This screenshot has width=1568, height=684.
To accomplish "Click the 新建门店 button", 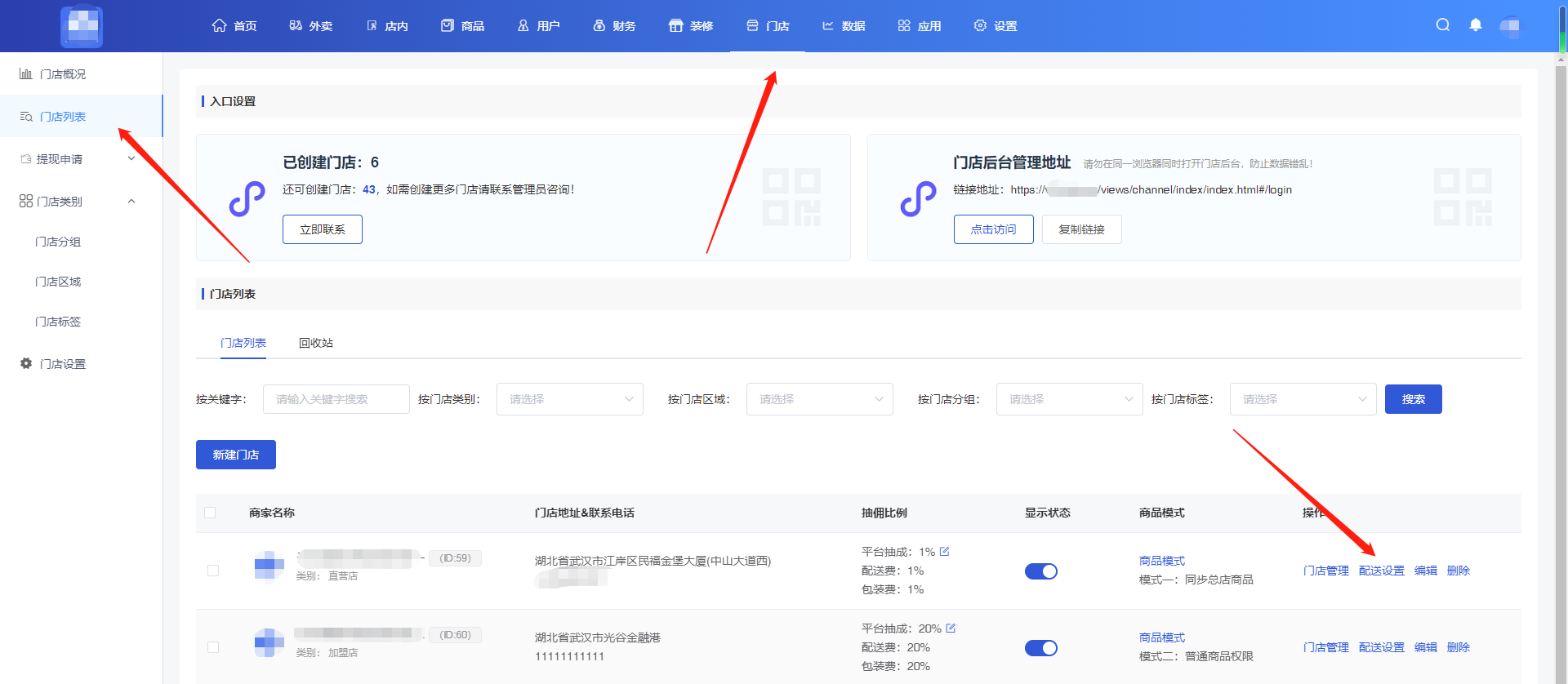I will coord(236,455).
